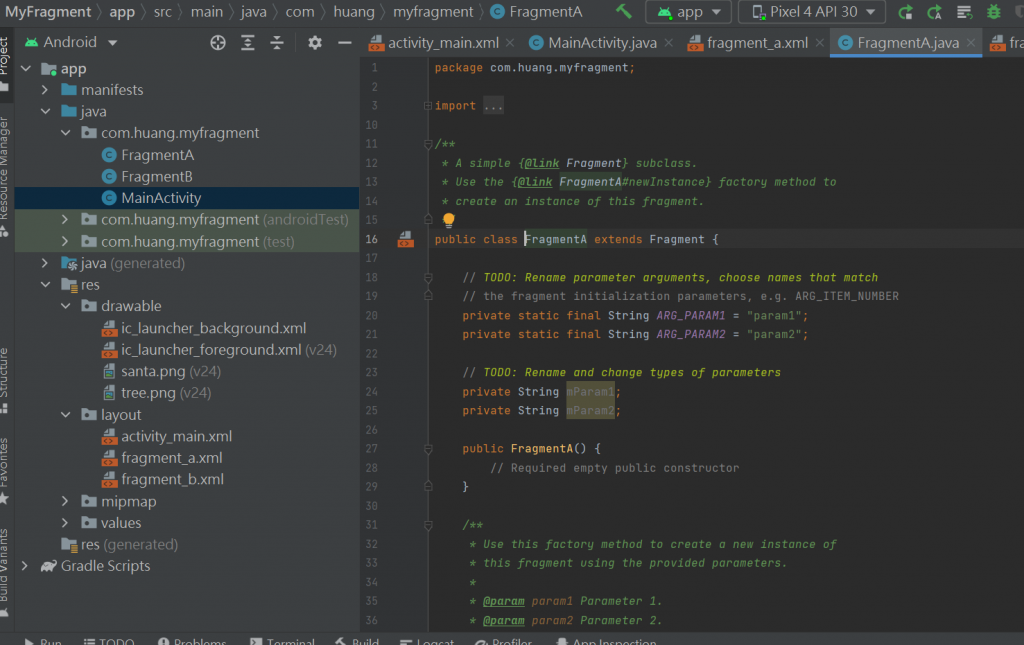Click the Collapse All icon in Project panel
The width and height of the screenshot is (1024, 645).
277,42
